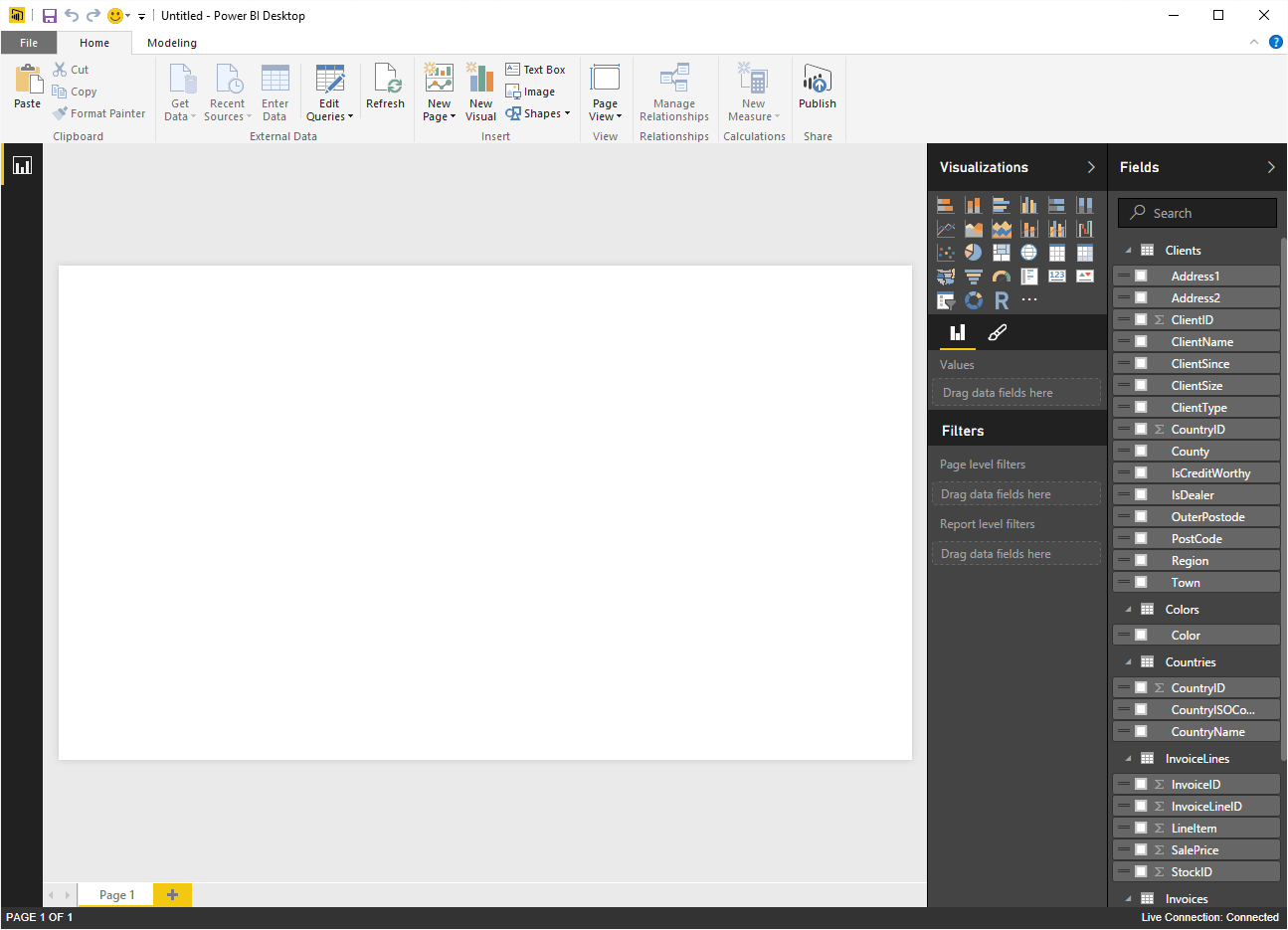Switch to Fields well tab in Visualizations
The height and width of the screenshot is (930, 1288).
click(x=958, y=333)
